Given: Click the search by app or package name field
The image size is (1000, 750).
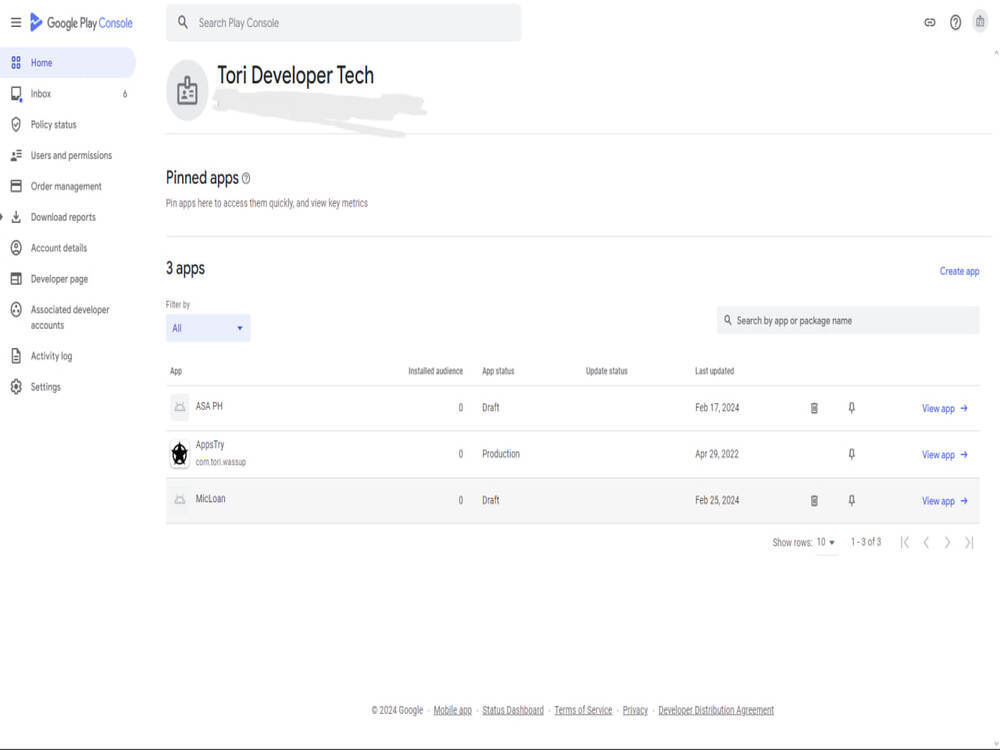Looking at the screenshot, I should coord(847,320).
